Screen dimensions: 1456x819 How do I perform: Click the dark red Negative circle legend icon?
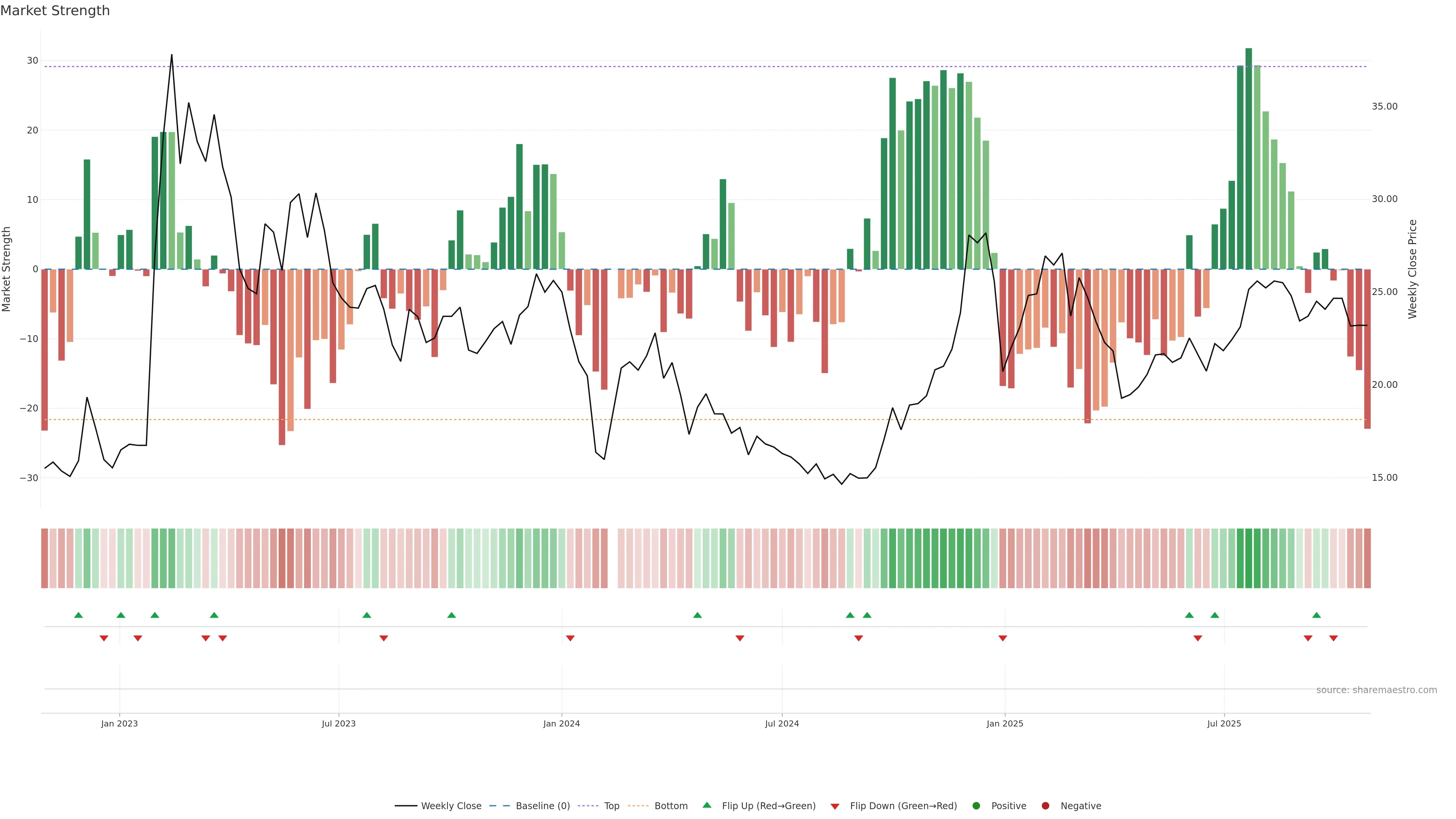coord(1045,806)
